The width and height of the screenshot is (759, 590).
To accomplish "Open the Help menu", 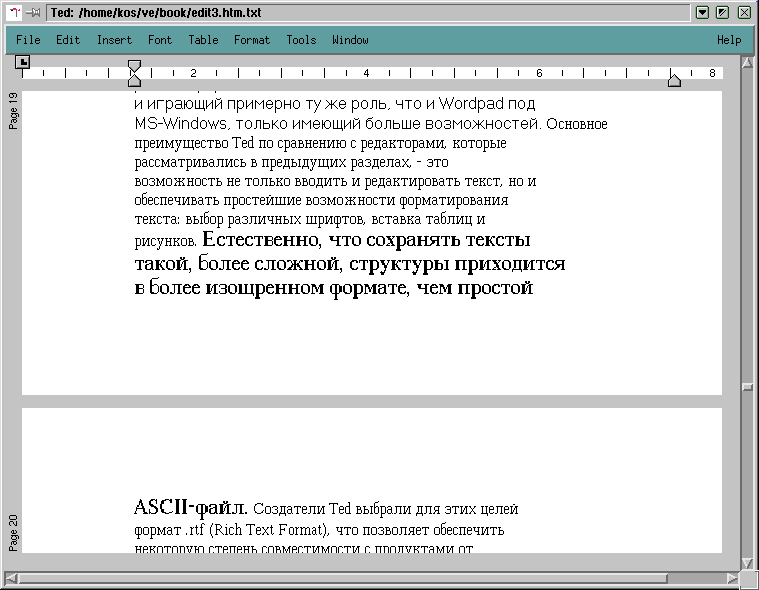I will 729,40.
